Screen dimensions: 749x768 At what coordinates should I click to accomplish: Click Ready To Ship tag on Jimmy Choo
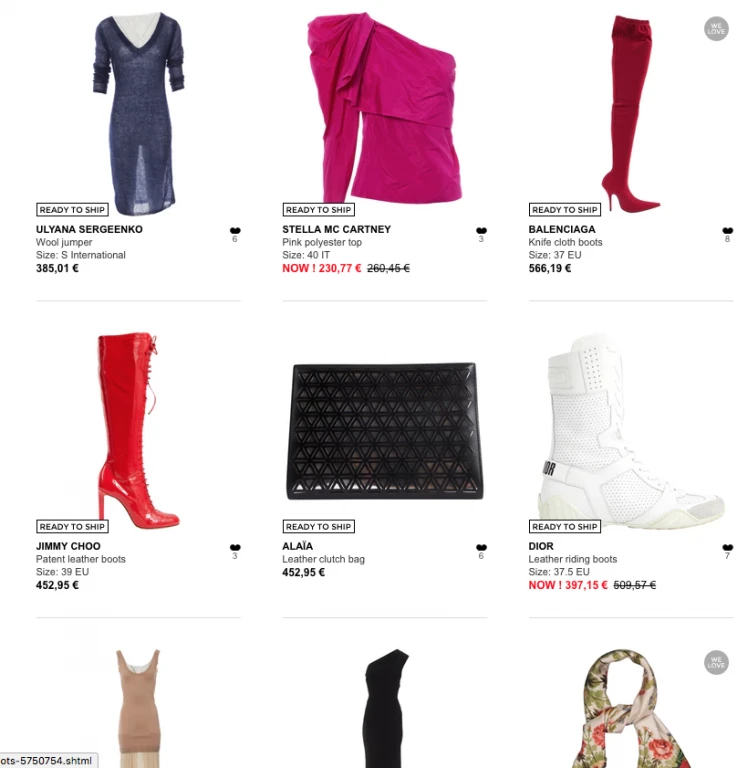72,527
